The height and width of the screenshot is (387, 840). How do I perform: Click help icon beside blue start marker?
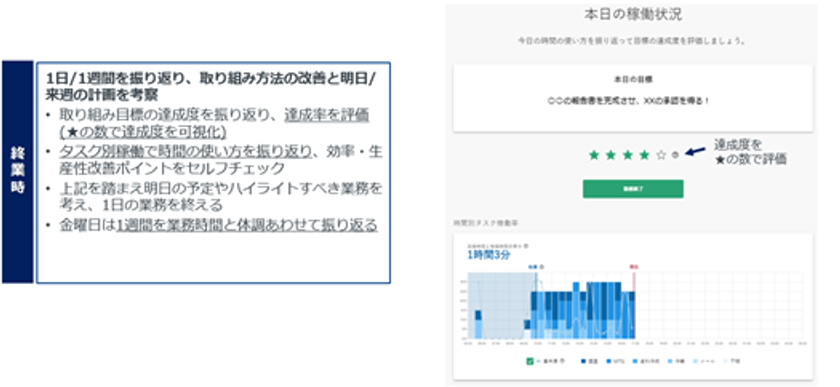tap(542, 267)
